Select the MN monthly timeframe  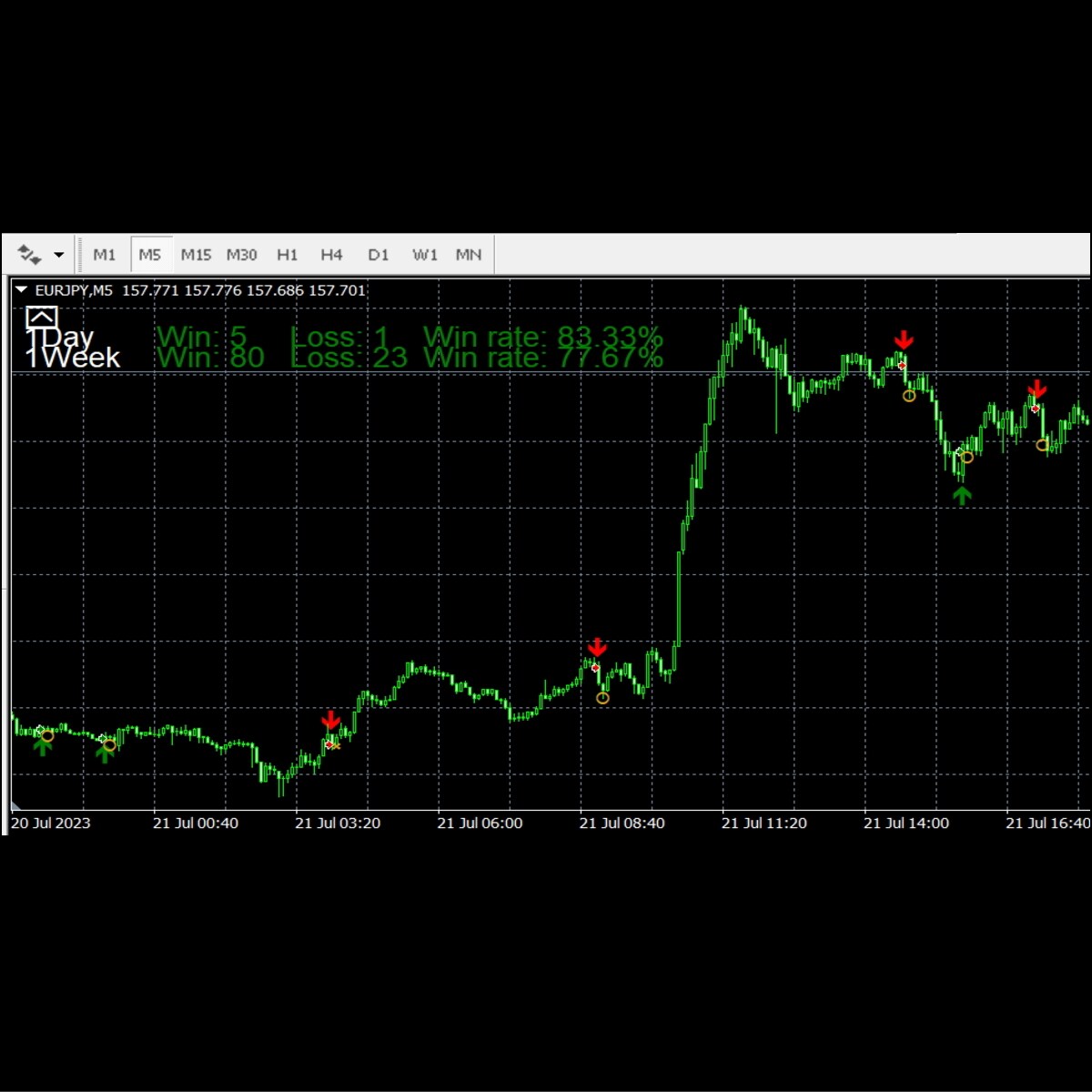[469, 255]
